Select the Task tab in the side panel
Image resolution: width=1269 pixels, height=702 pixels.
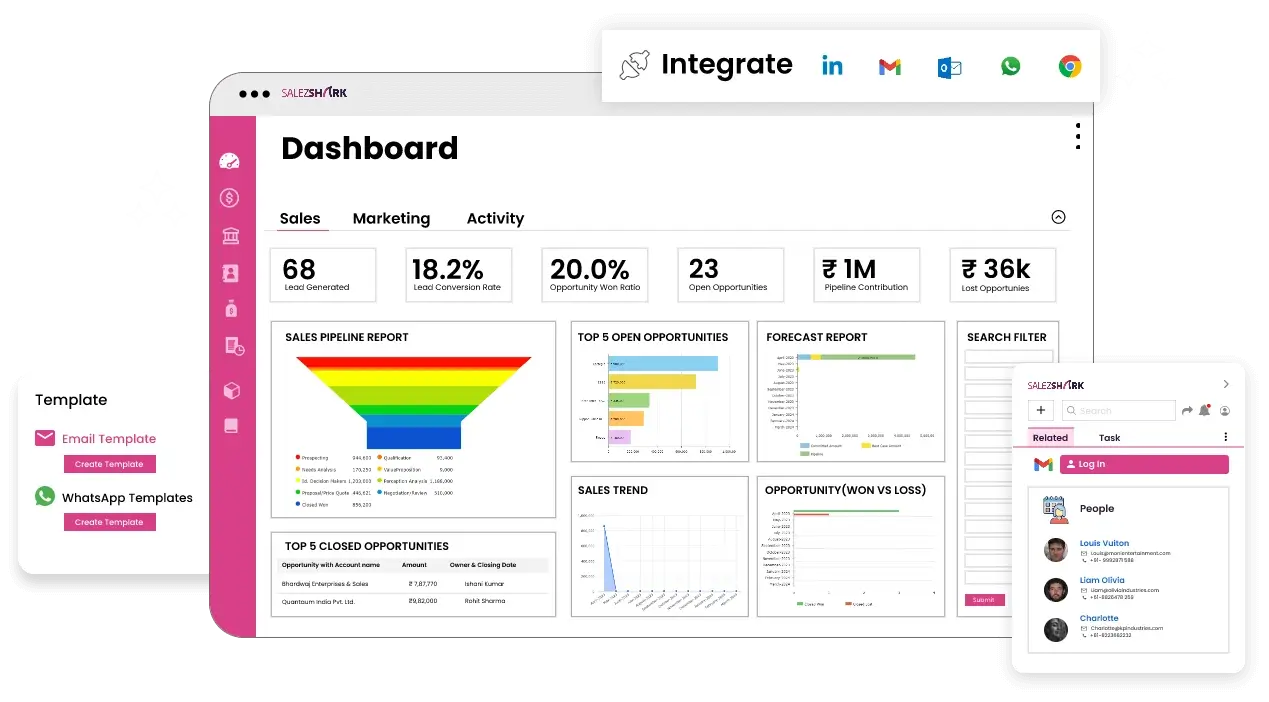1109,437
